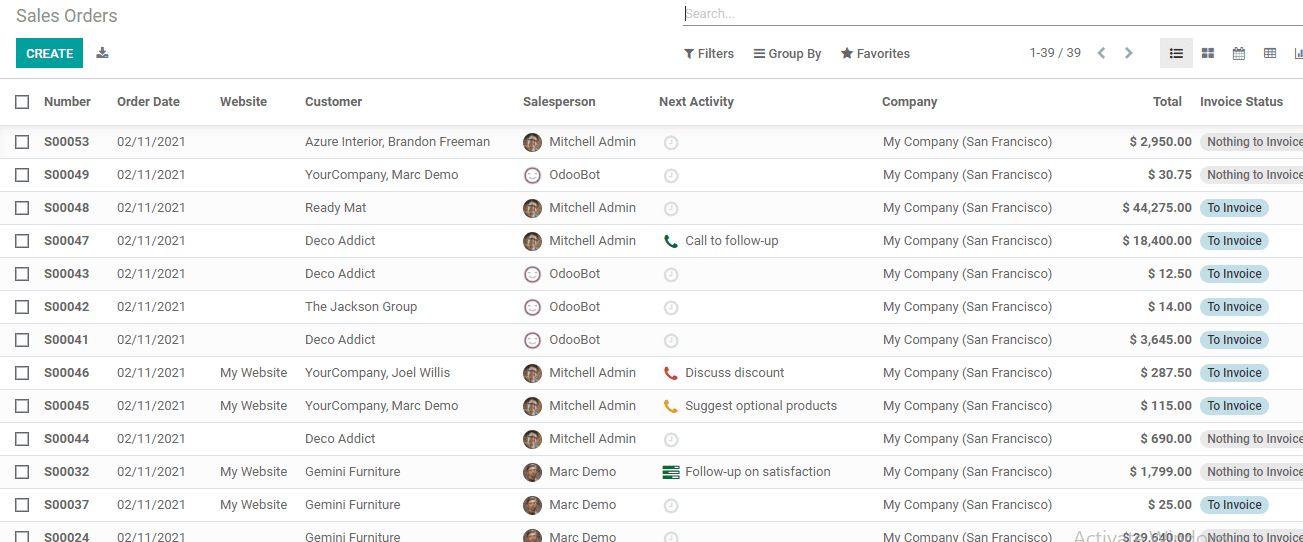The height and width of the screenshot is (542, 1303).
Task: Click clock activity icon for S00043
Action: 671,275
